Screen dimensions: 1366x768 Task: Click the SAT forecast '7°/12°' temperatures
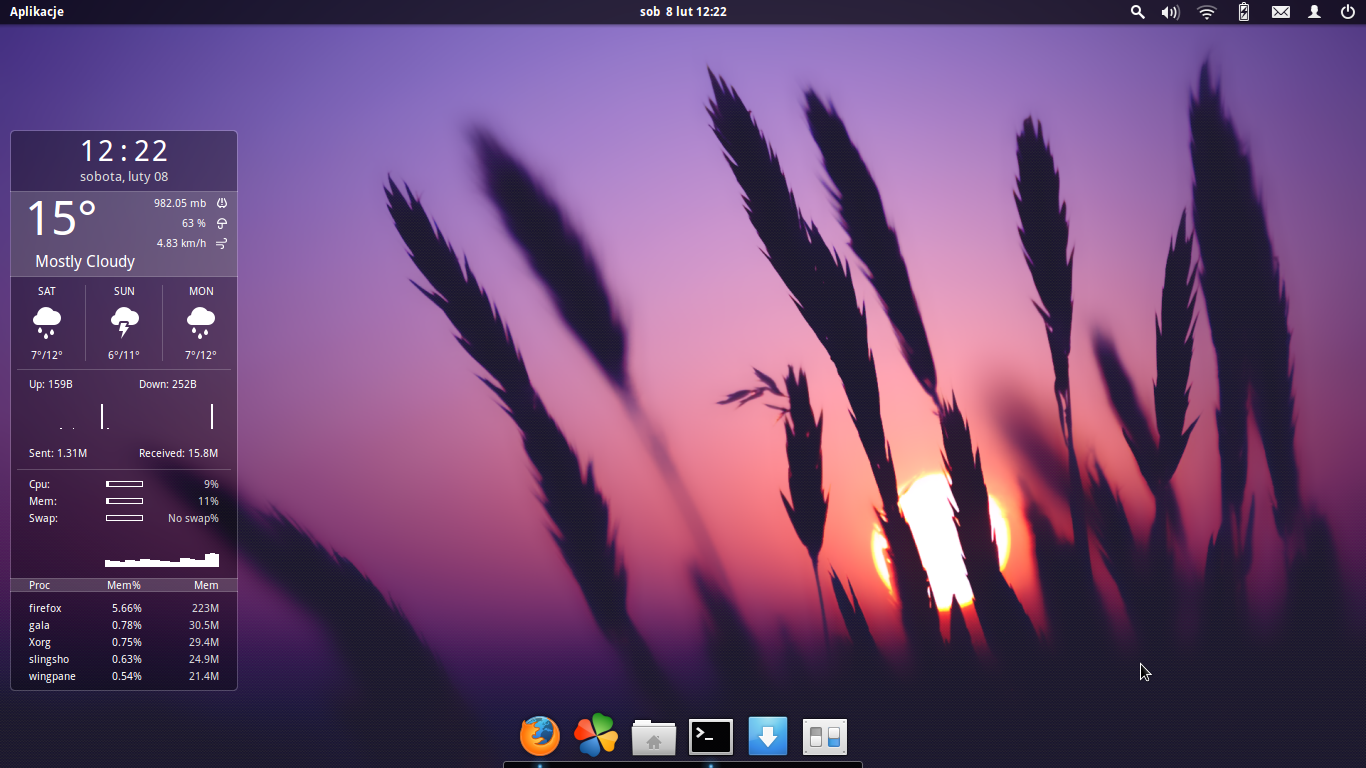tap(47, 355)
